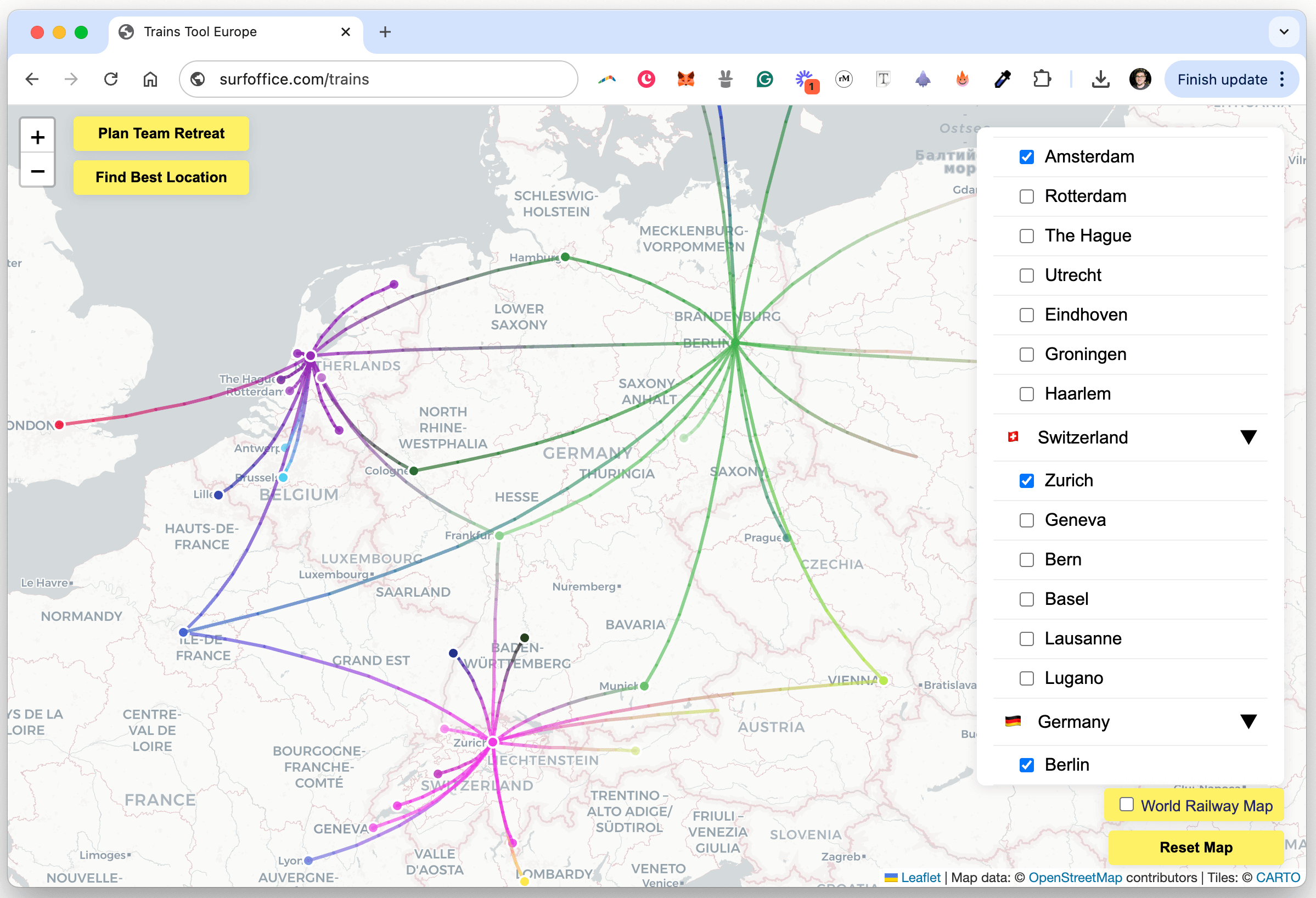Reload the page with the refresh icon
Viewport: 1316px width, 898px height.
point(111,79)
